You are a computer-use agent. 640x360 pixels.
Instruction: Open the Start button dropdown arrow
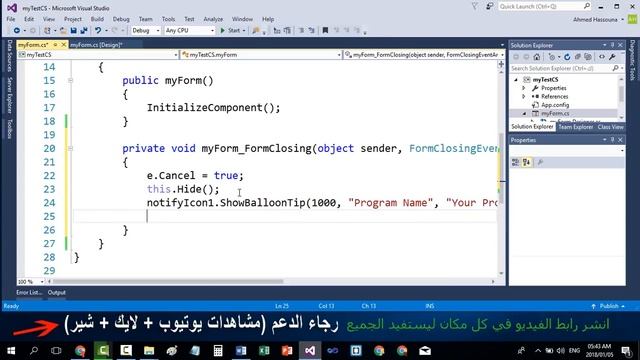[x=244, y=31]
